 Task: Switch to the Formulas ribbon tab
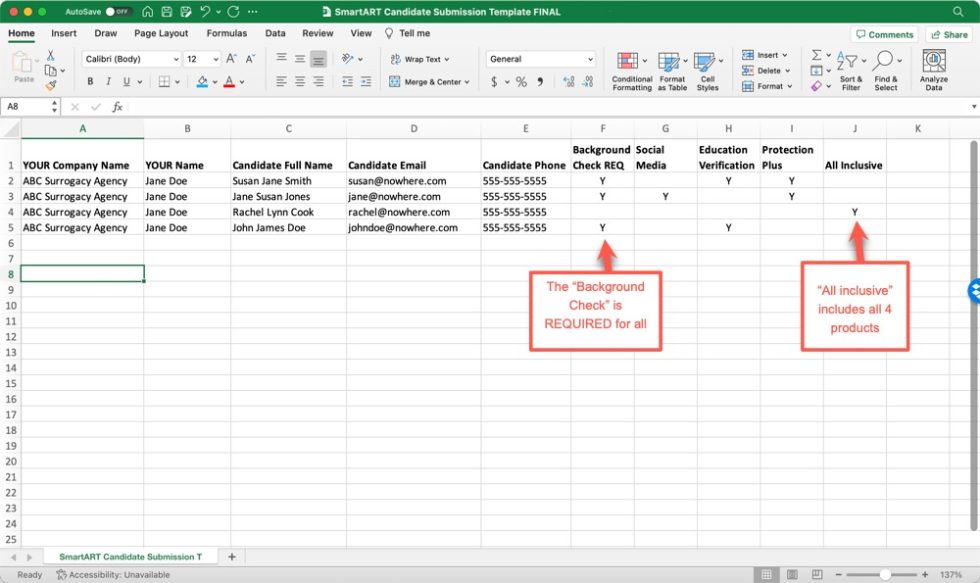pos(226,33)
